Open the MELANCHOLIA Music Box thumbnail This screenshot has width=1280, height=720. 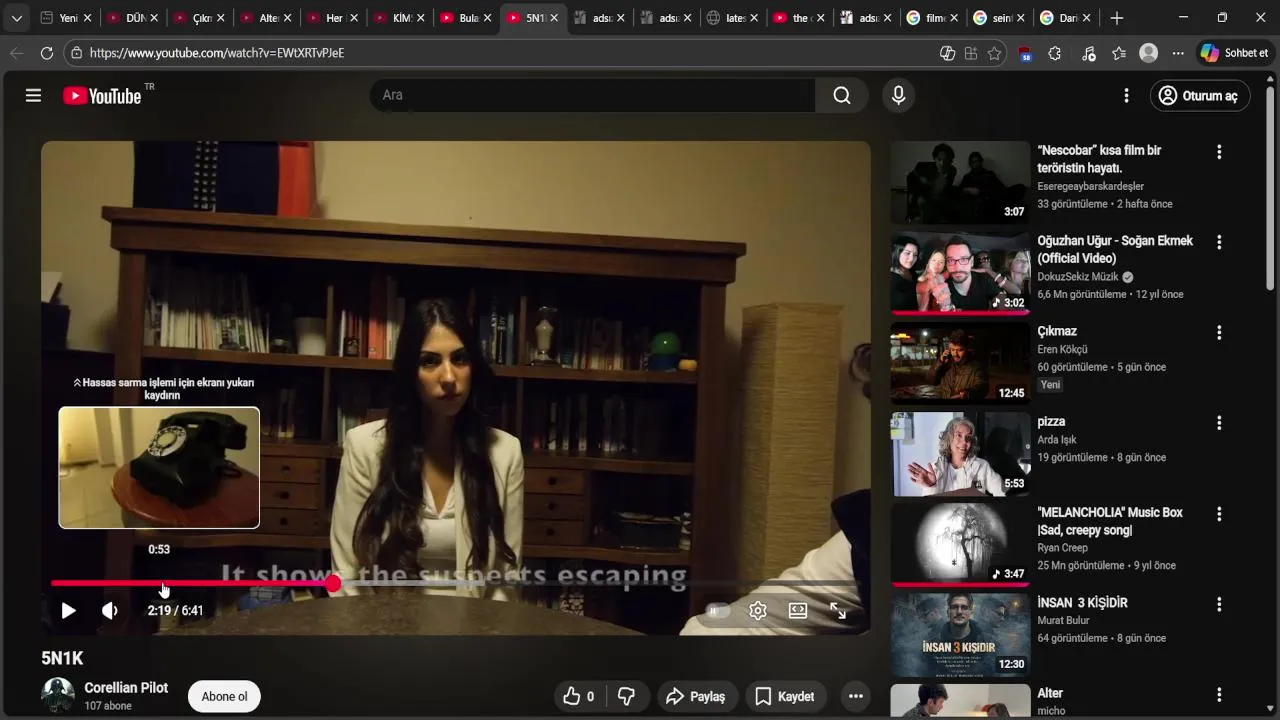coord(960,543)
